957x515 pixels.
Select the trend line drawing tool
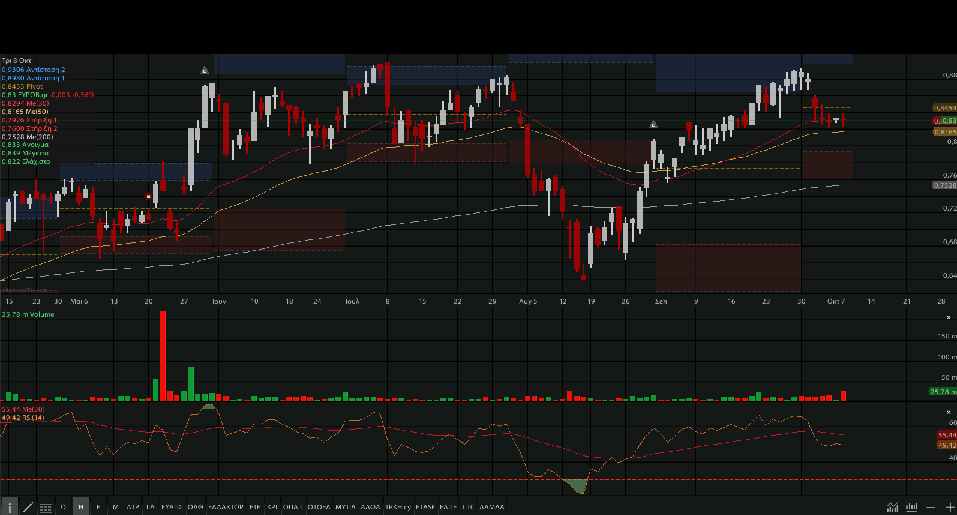click(27, 507)
